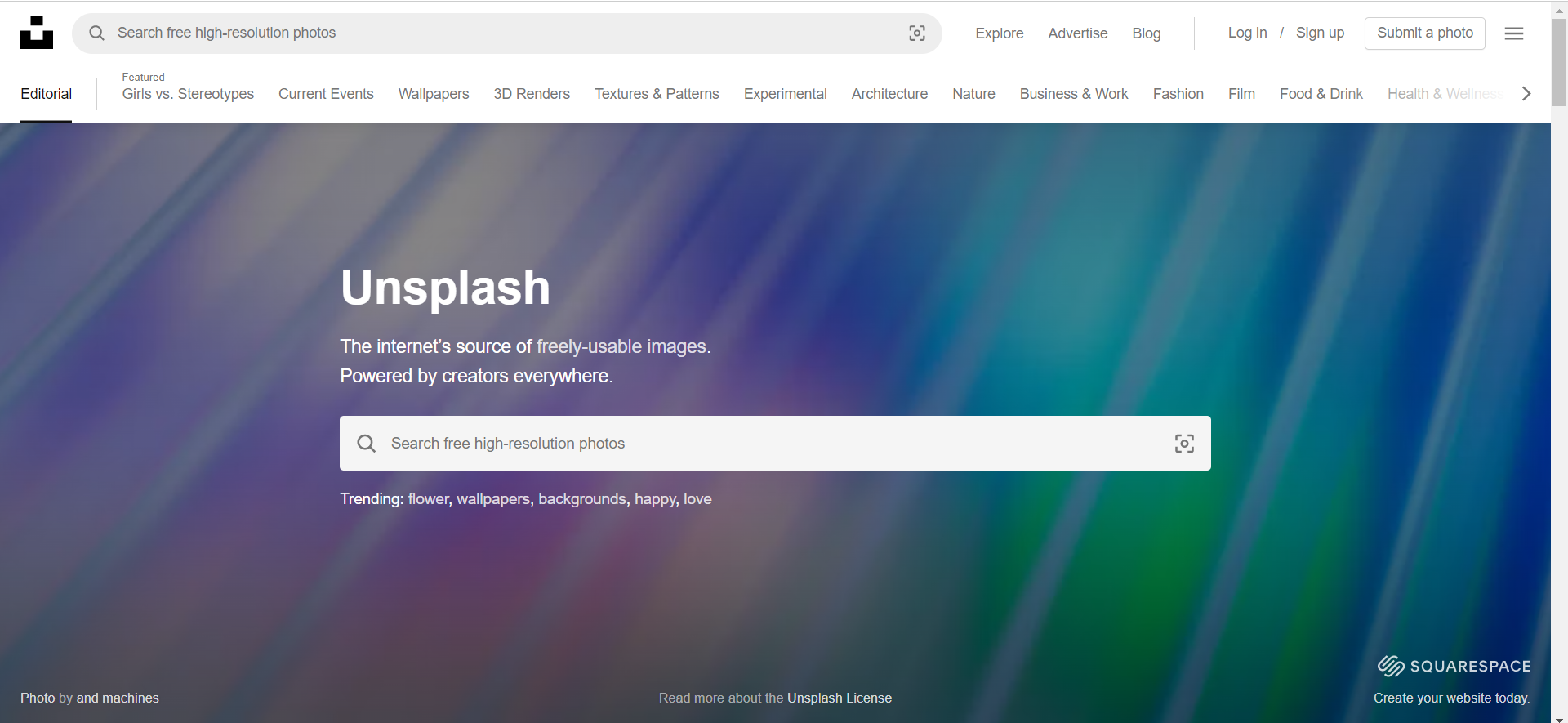This screenshot has width=1568, height=723.
Task: Open the Architecture category
Action: [x=889, y=94]
